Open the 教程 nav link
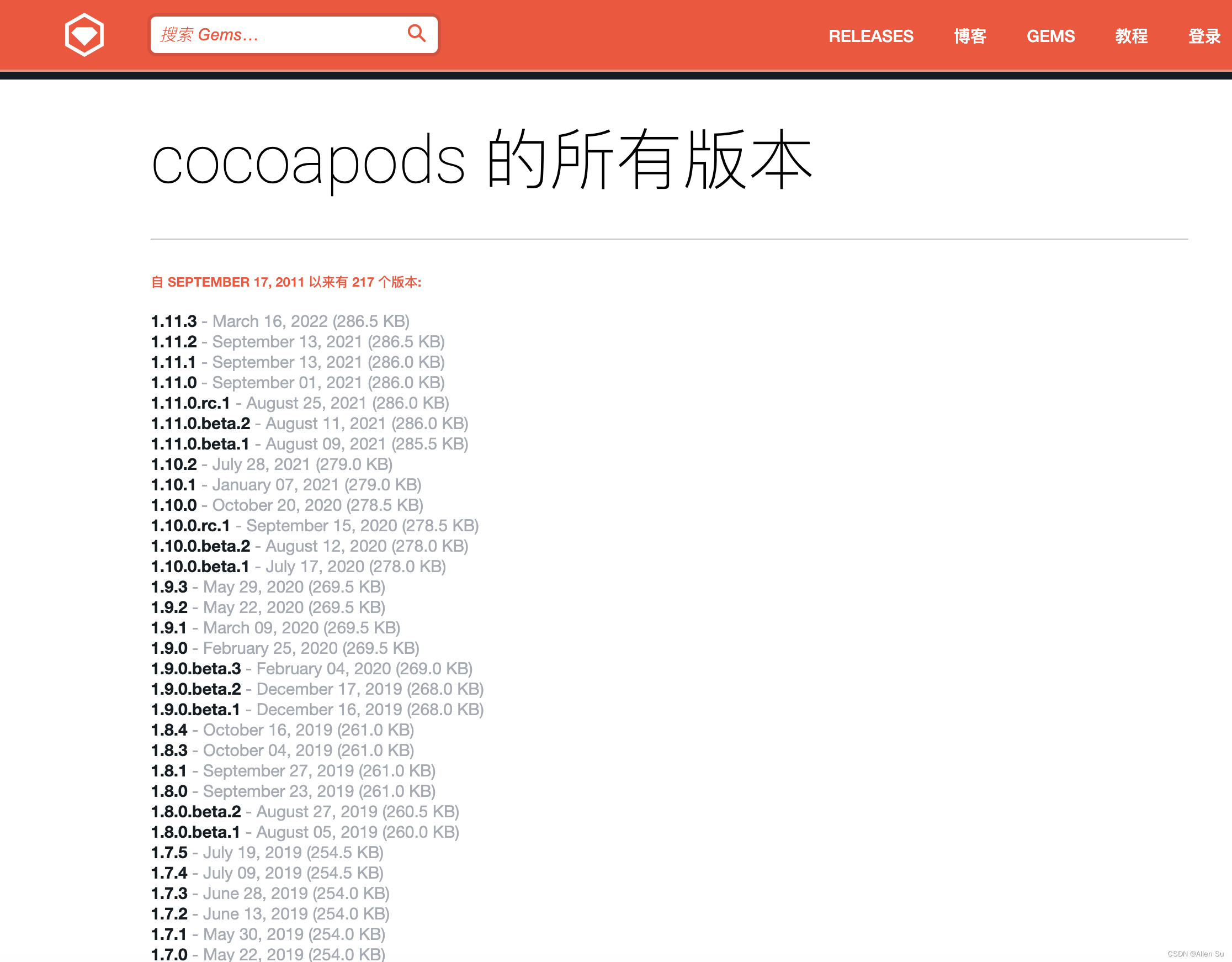 click(1130, 36)
